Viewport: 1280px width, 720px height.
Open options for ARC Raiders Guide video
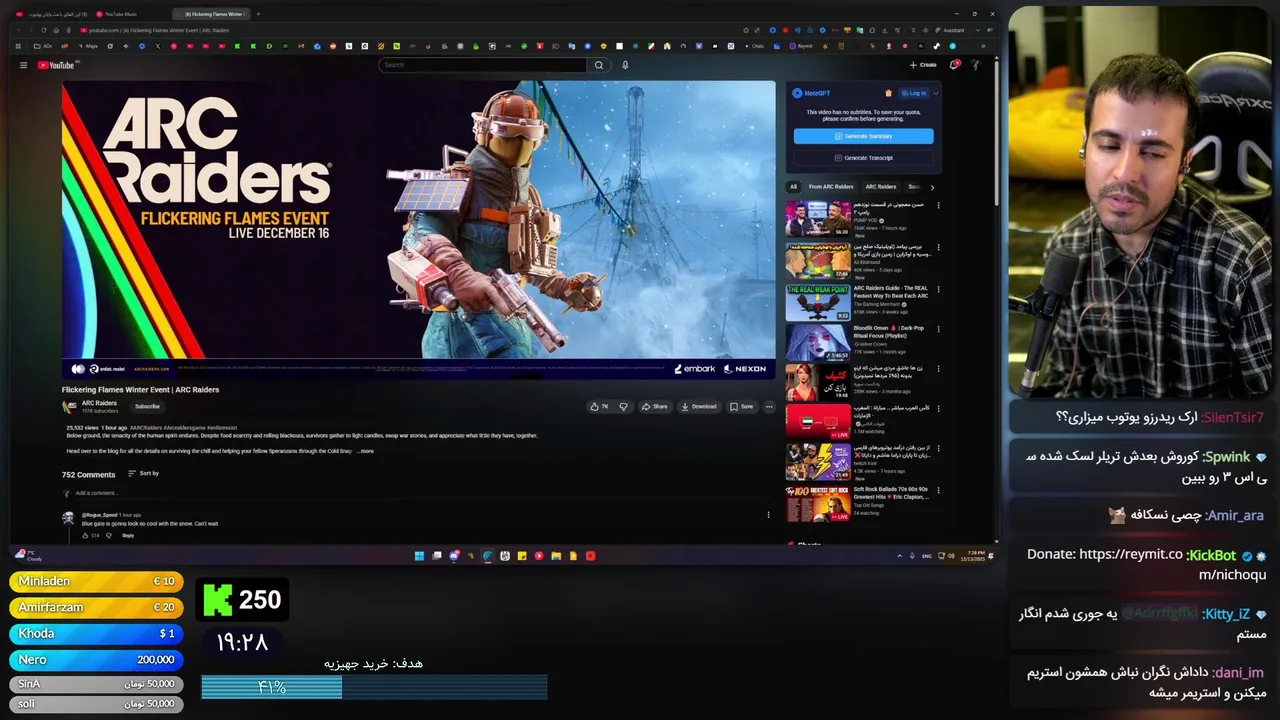coord(938,289)
